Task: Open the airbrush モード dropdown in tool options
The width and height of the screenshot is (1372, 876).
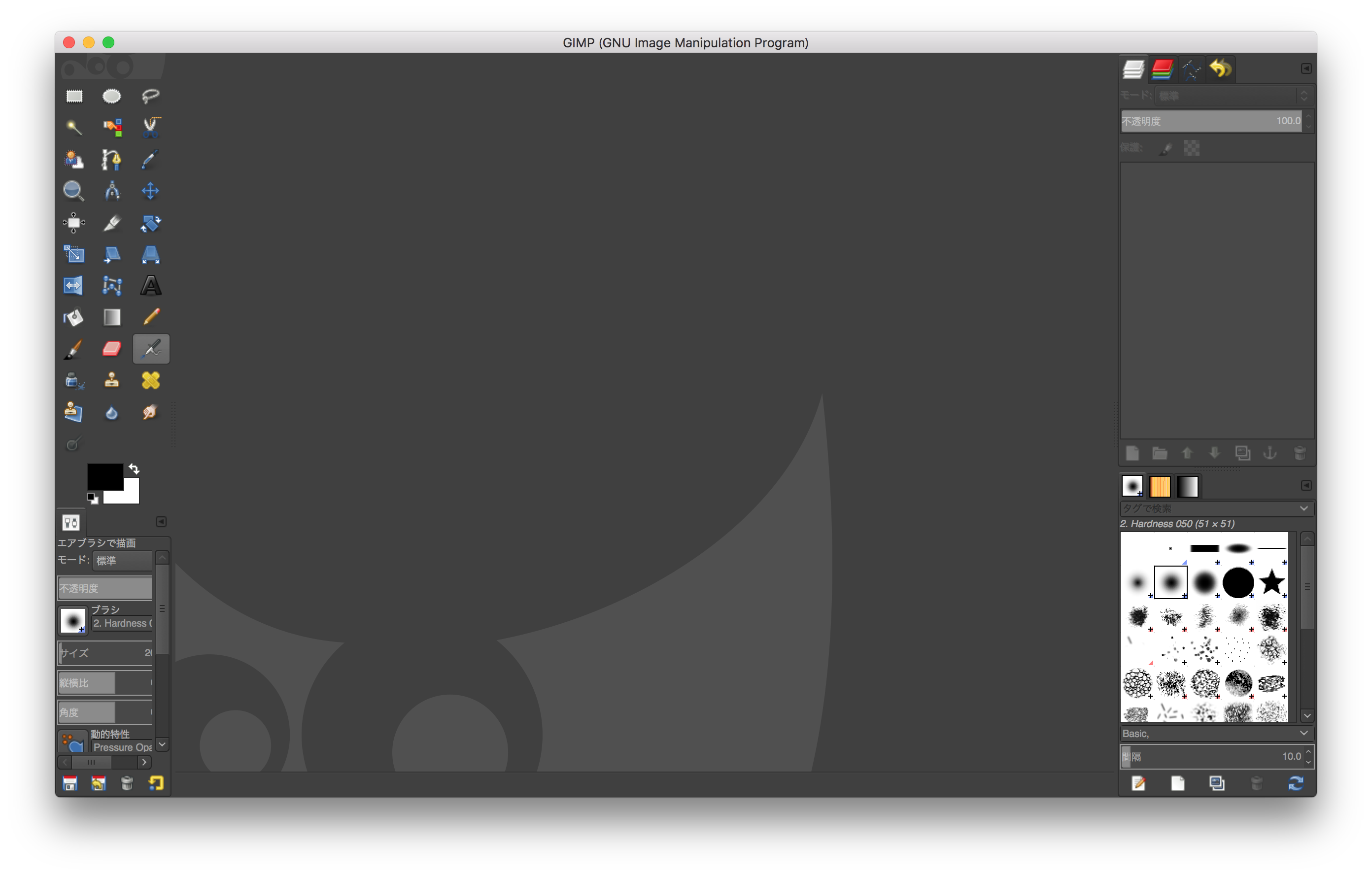Action: tap(122, 561)
